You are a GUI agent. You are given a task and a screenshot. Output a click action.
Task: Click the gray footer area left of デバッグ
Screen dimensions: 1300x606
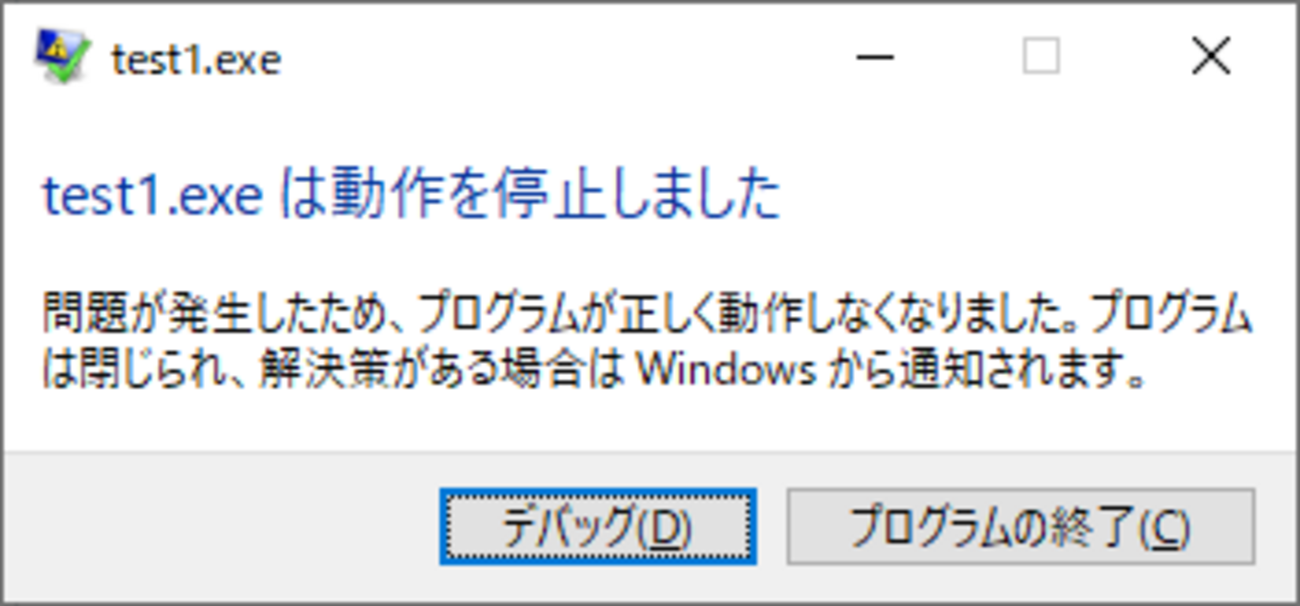[x=220, y=526]
